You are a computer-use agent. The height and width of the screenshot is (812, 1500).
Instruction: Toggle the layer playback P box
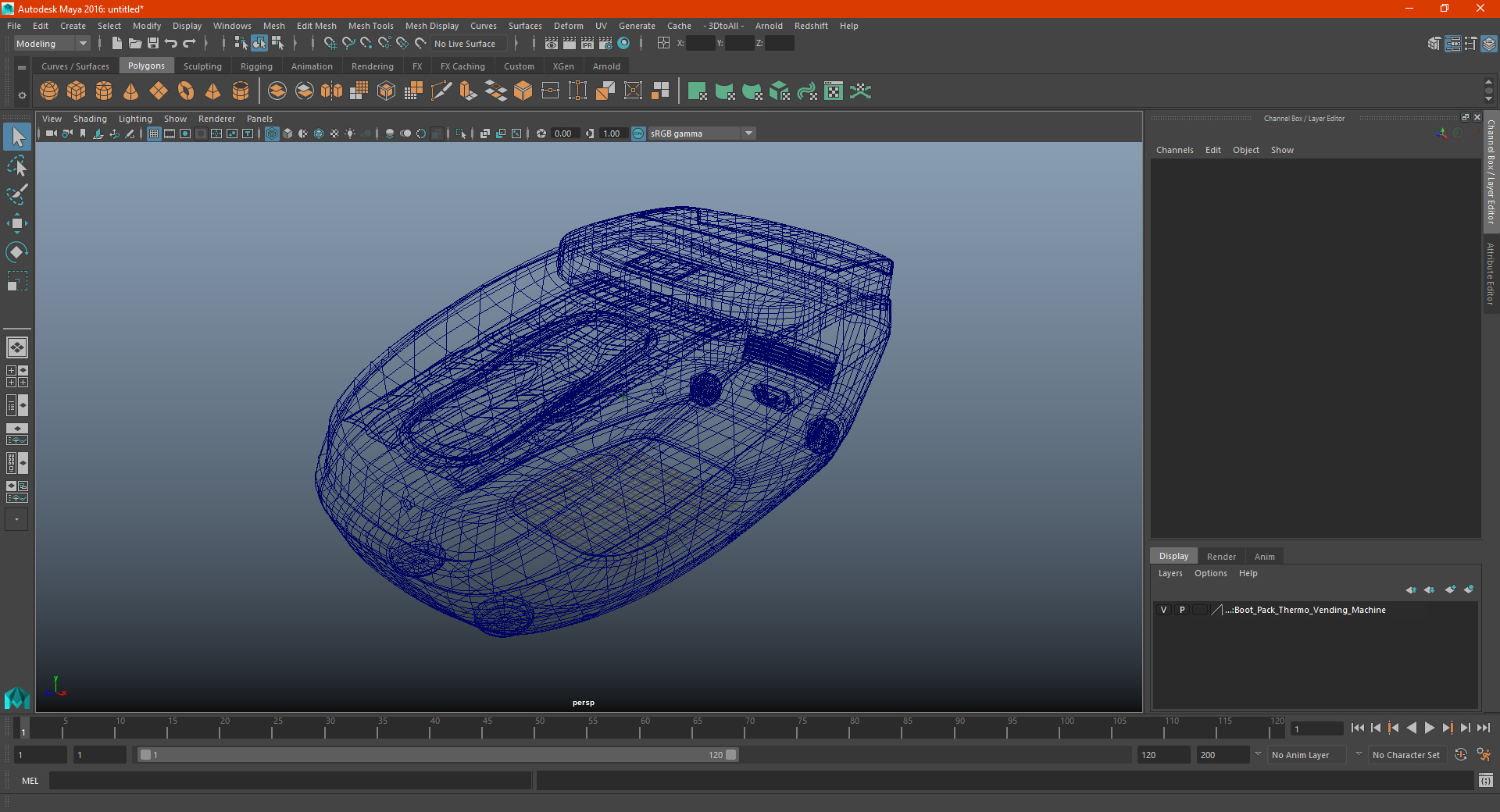click(1182, 611)
